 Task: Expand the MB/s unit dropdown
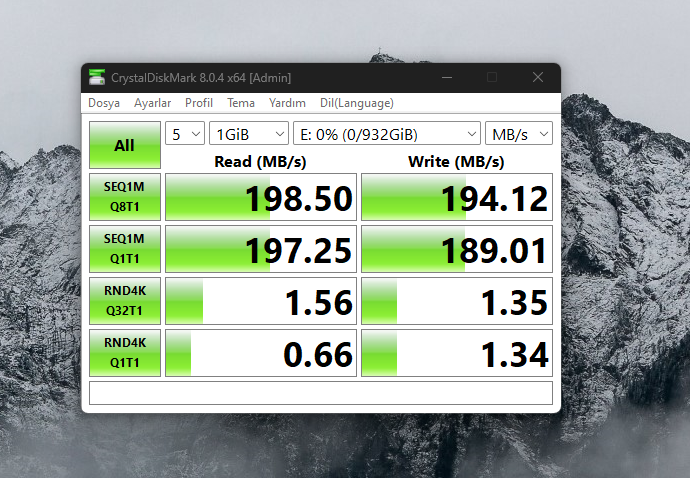click(519, 133)
